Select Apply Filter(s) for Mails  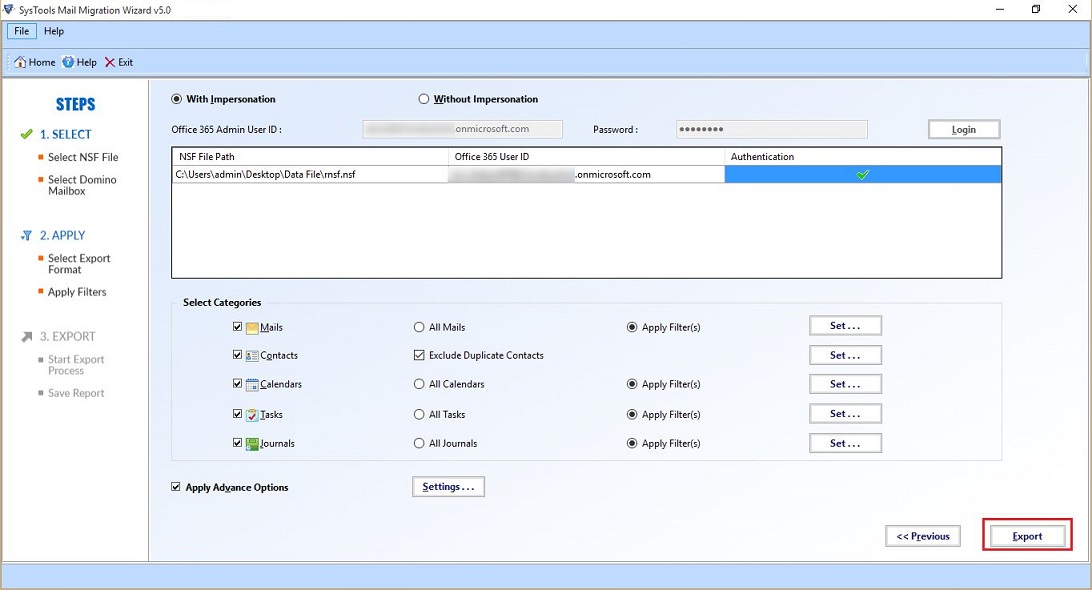pos(632,327)
